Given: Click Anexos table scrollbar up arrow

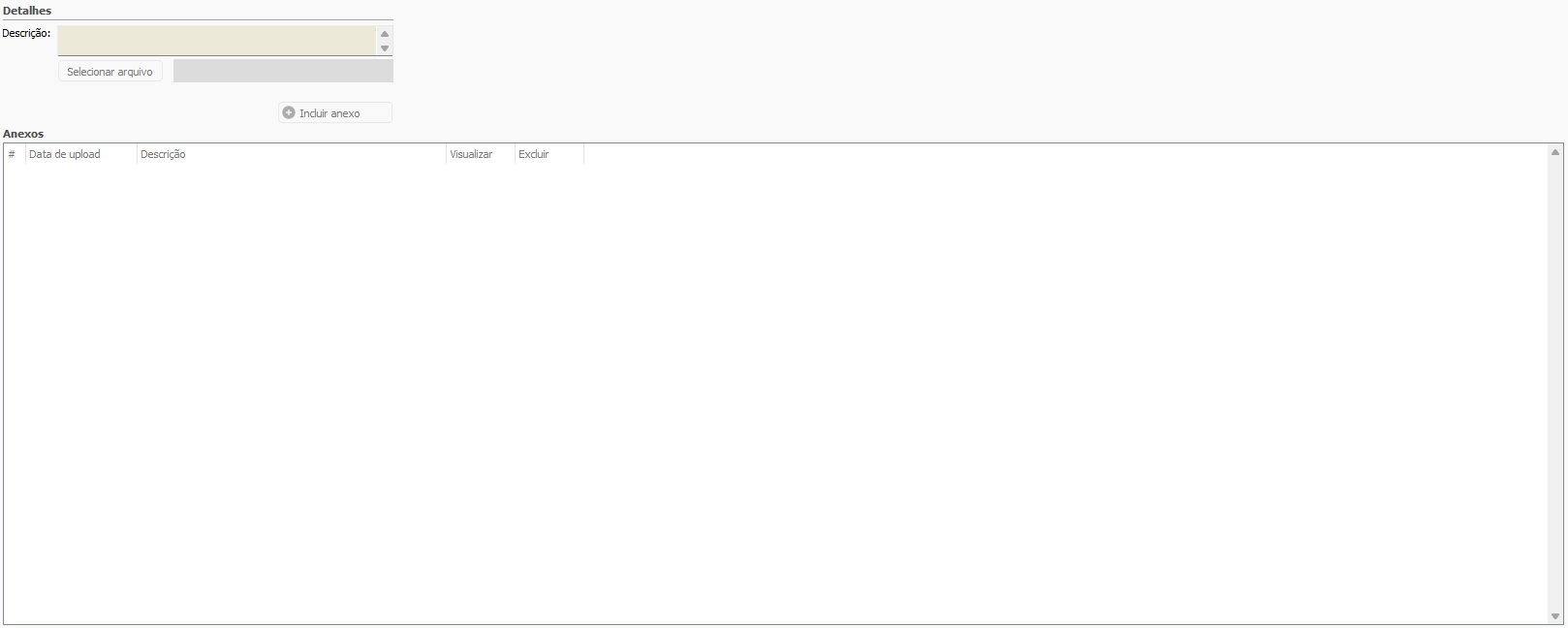Looking at the screenshot, I should pos(1555,152).
